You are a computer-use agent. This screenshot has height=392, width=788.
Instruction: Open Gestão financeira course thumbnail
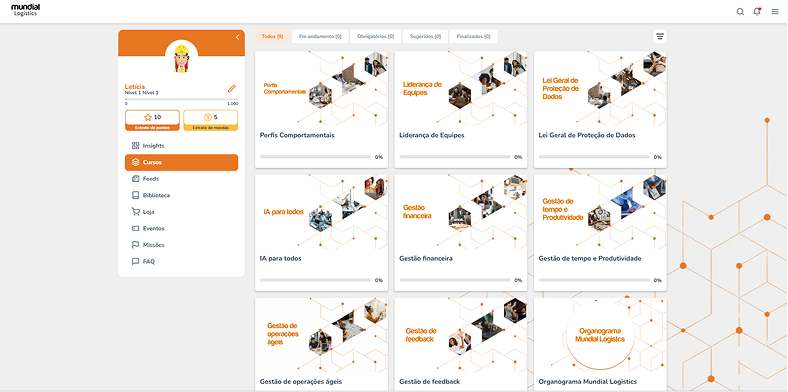461,212
